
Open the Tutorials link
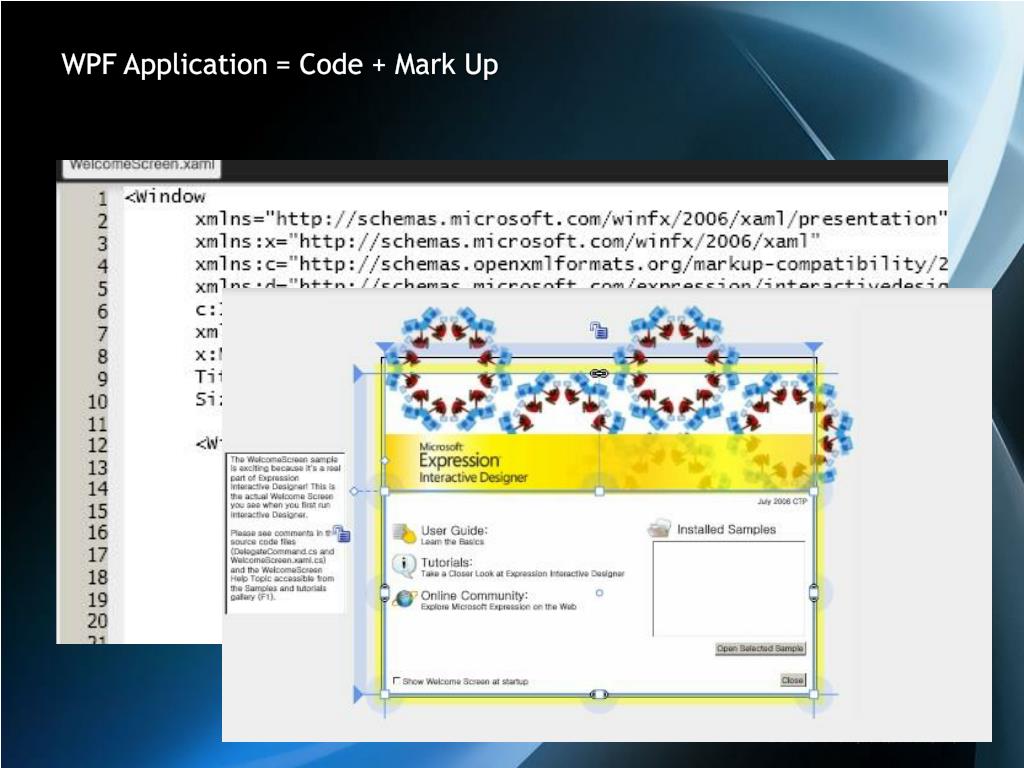click(x=446, y=562)
